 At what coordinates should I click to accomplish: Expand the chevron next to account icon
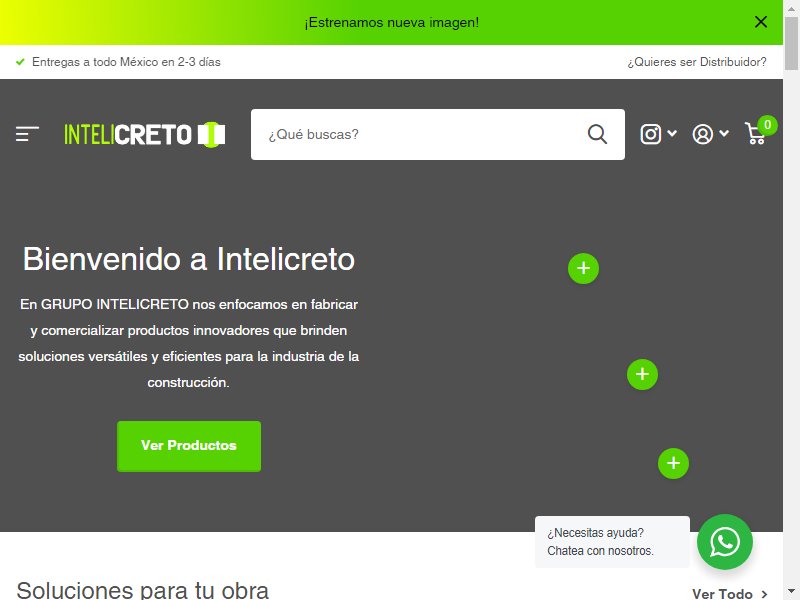tap(724, 134)
